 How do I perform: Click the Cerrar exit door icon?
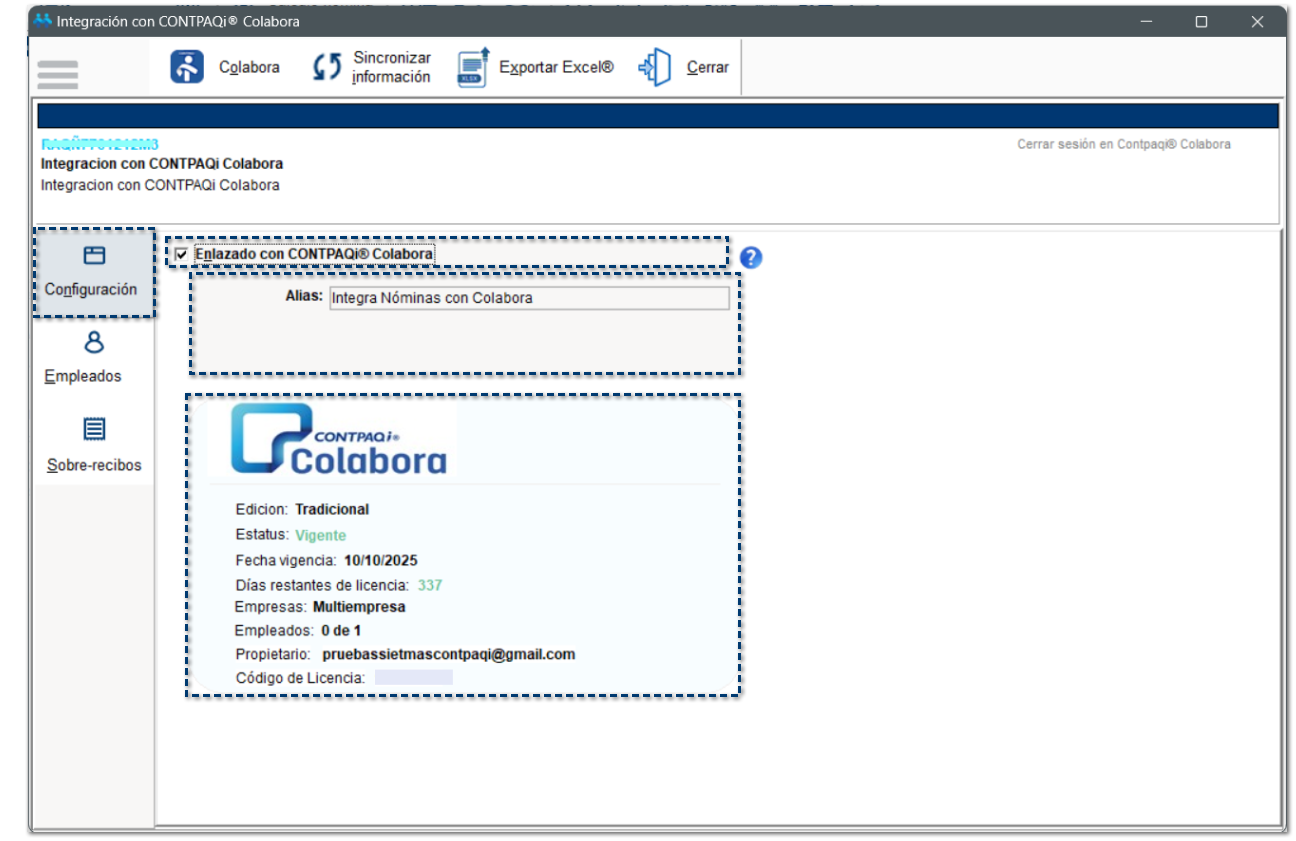point(655,67)
